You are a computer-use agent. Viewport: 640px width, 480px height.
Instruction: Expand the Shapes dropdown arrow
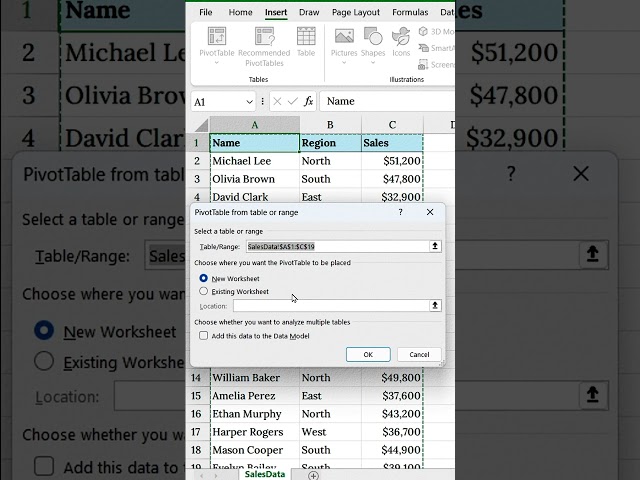tap(373, 62)
